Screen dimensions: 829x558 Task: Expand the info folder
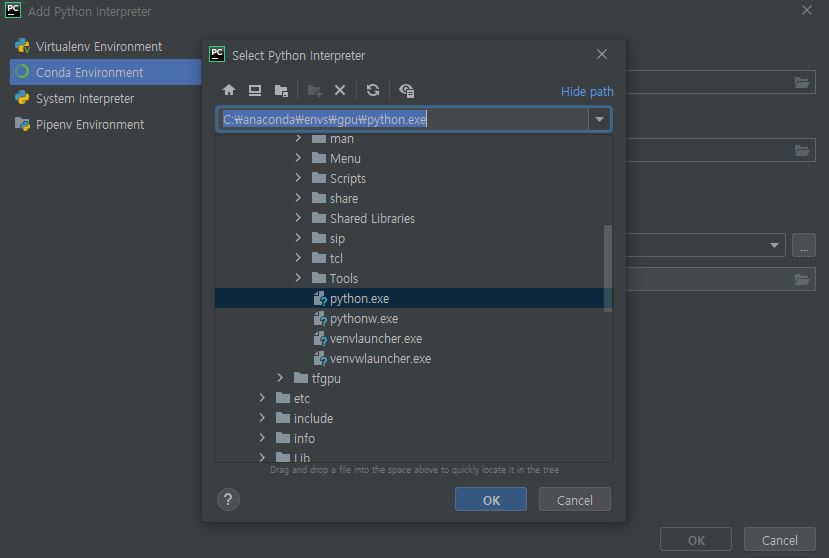(x=262, y=438)
